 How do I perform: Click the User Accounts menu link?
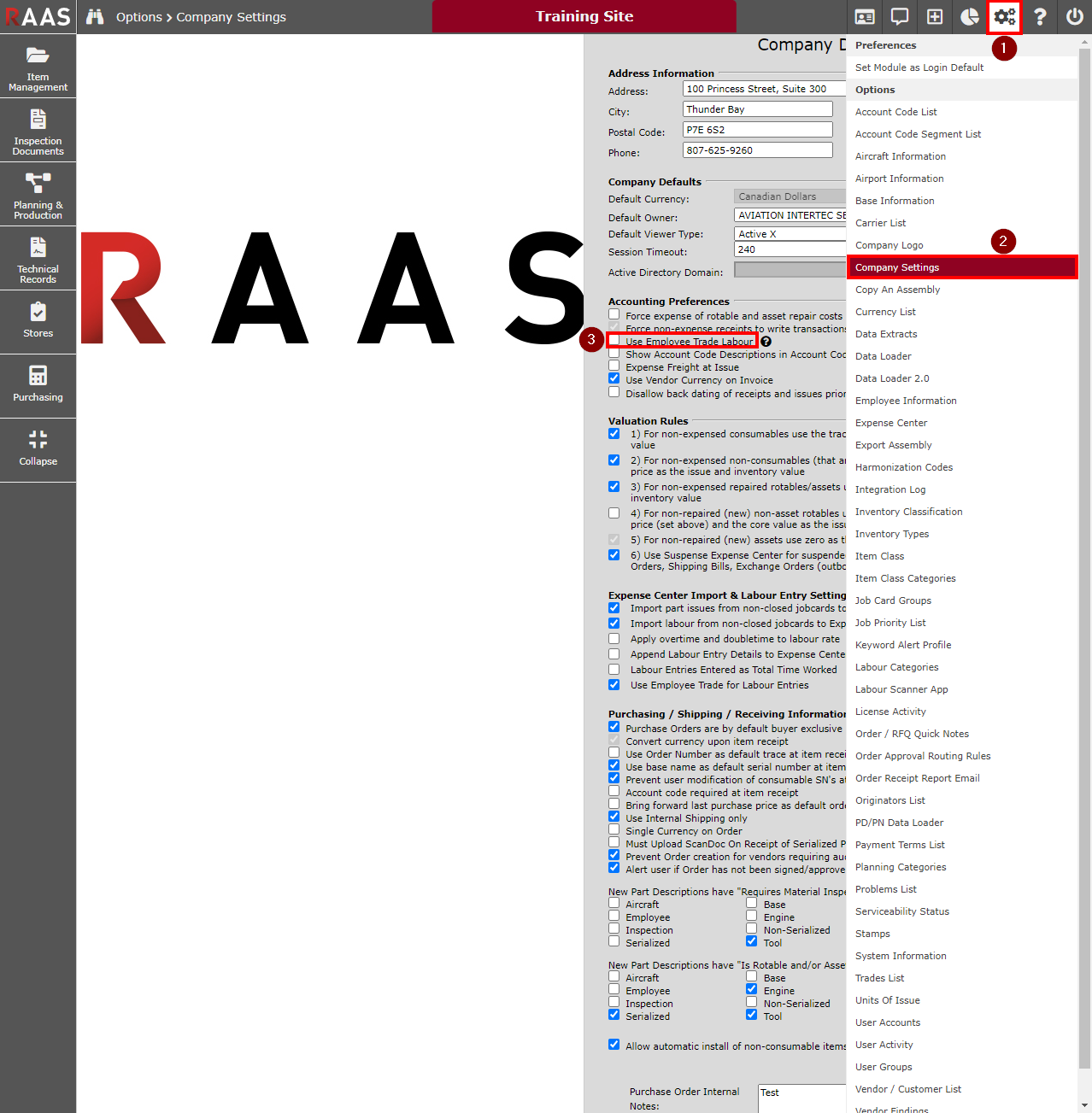(888, 1022)
